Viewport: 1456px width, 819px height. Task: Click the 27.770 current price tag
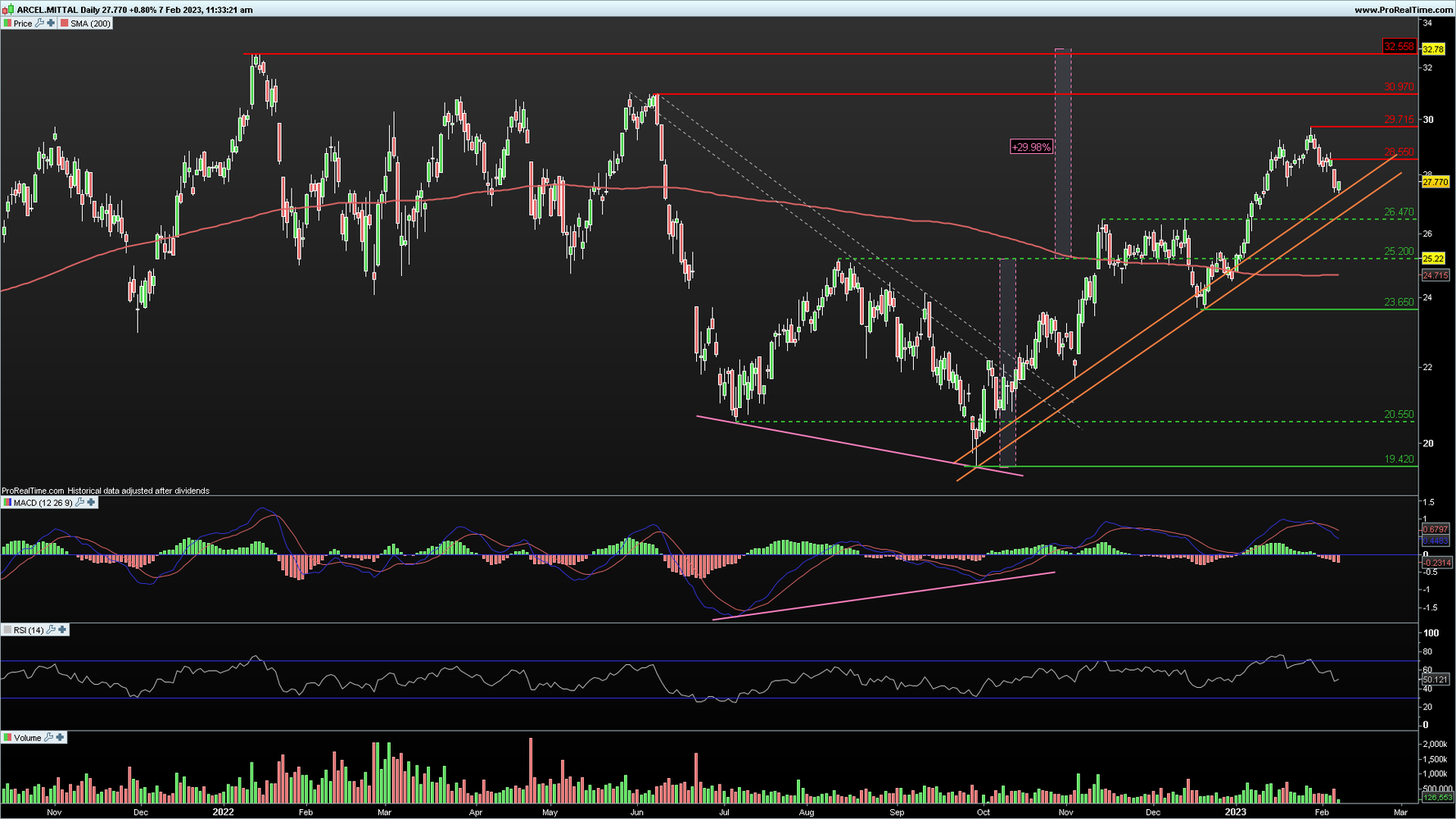(1436, 182)
